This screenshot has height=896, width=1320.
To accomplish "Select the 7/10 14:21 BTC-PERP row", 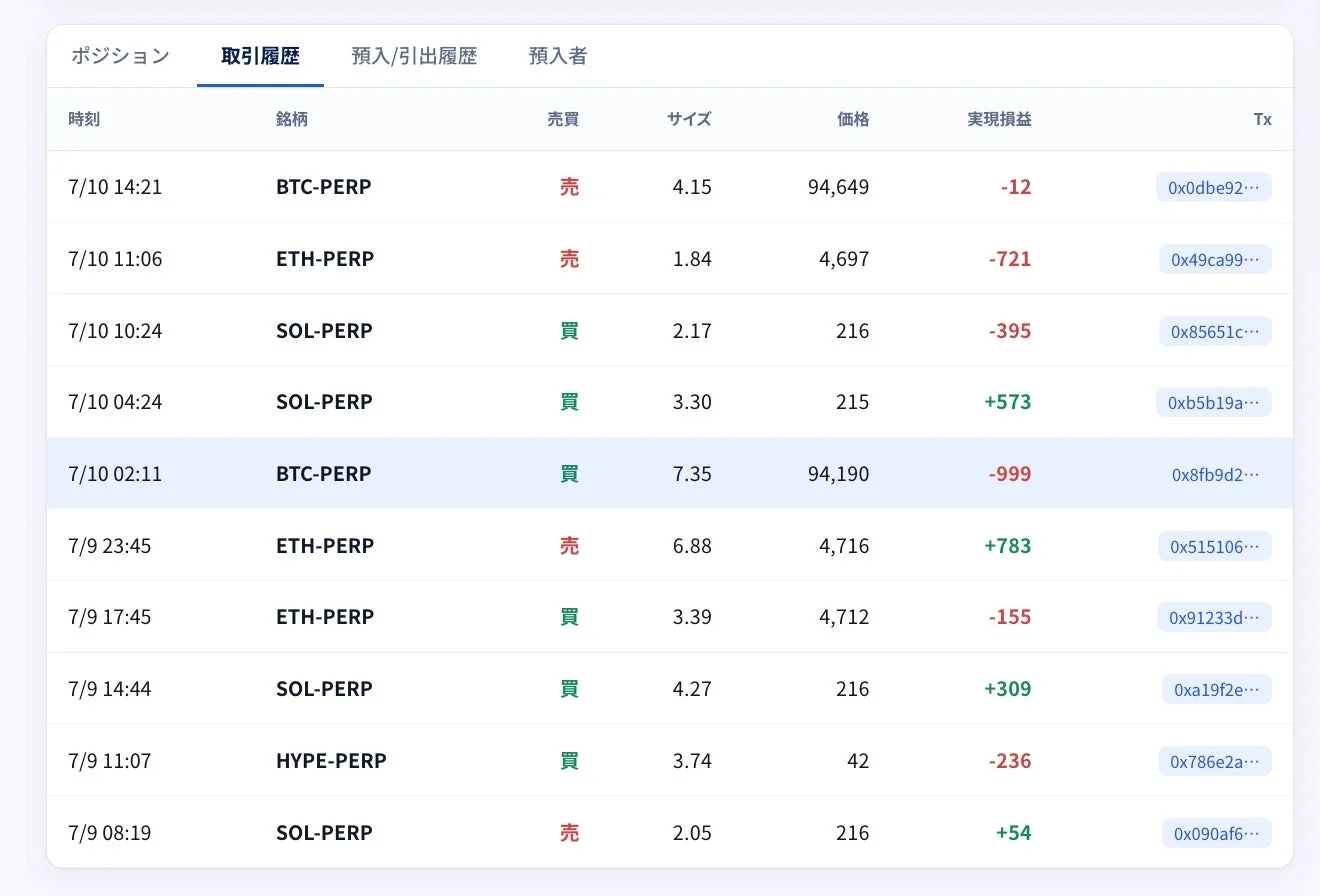I will click(x=670, y=187).
